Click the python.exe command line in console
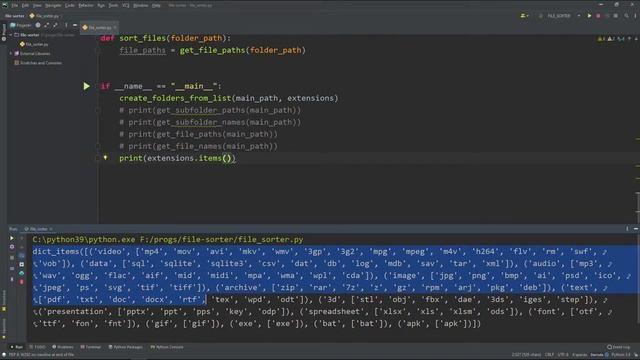Viewport: 640px width, 360px height. point(168,240)
